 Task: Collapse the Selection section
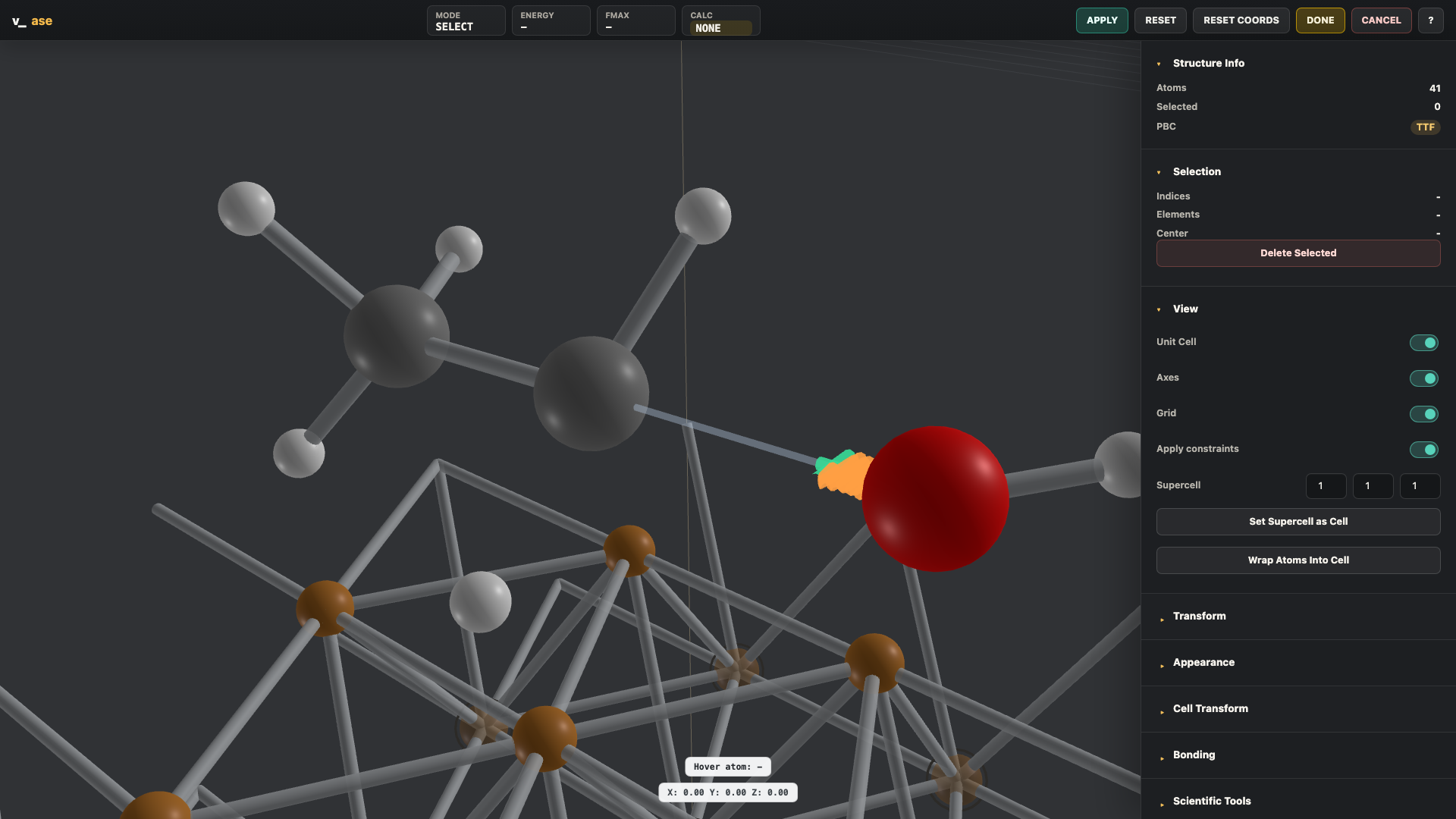tap(1196, 172)
